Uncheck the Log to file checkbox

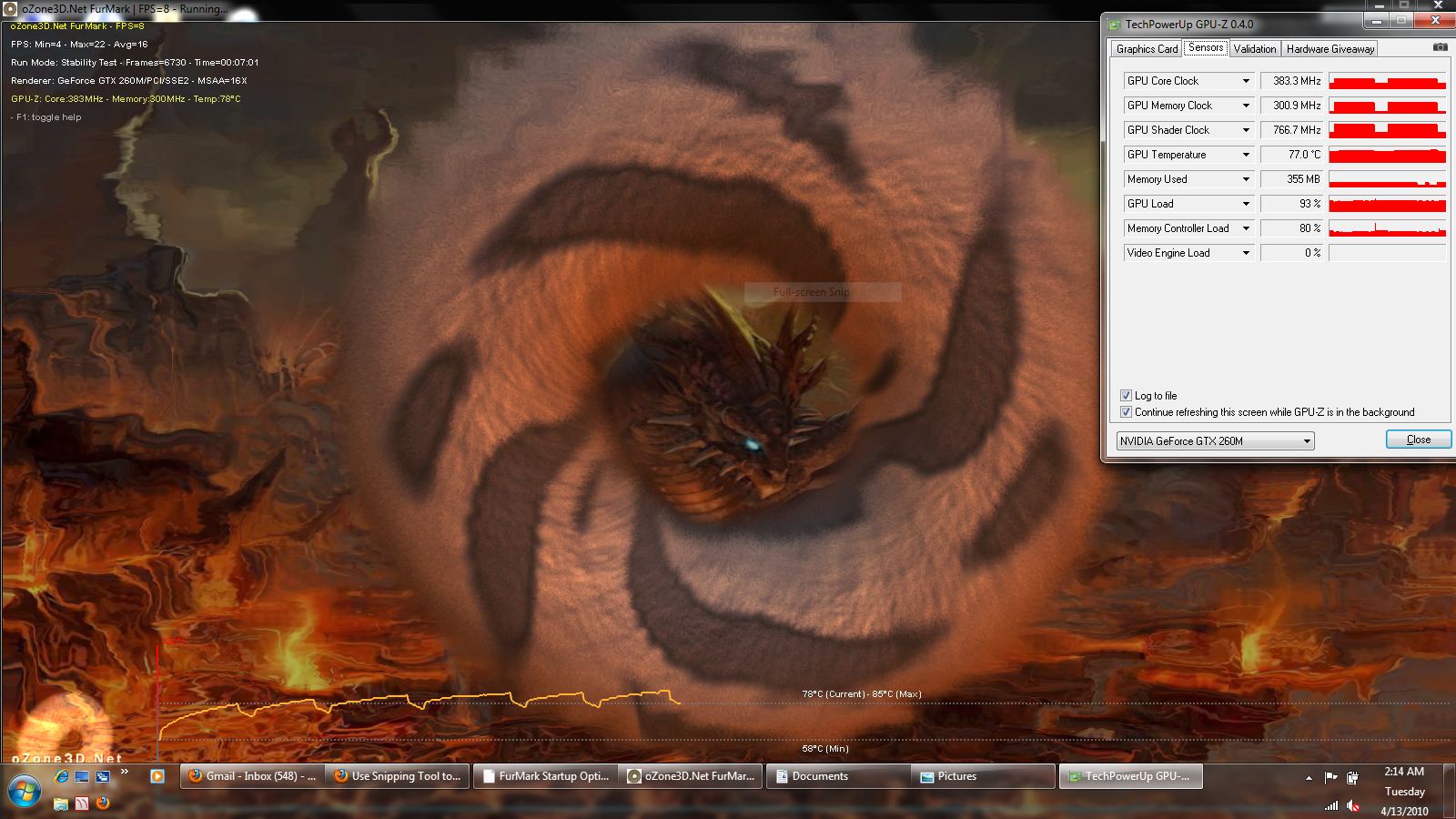(1126, 396)
